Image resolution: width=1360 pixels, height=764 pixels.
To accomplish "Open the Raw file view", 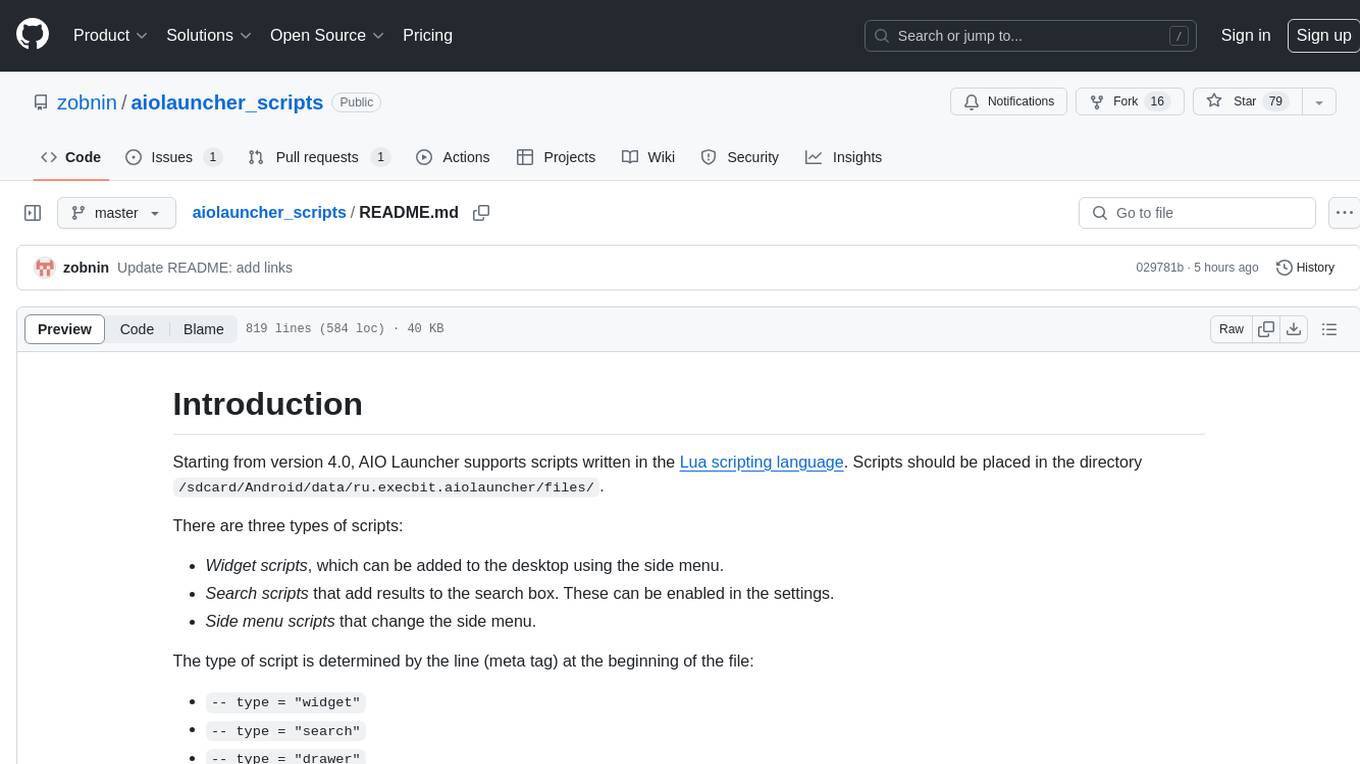I will (x=1231, y=329).
